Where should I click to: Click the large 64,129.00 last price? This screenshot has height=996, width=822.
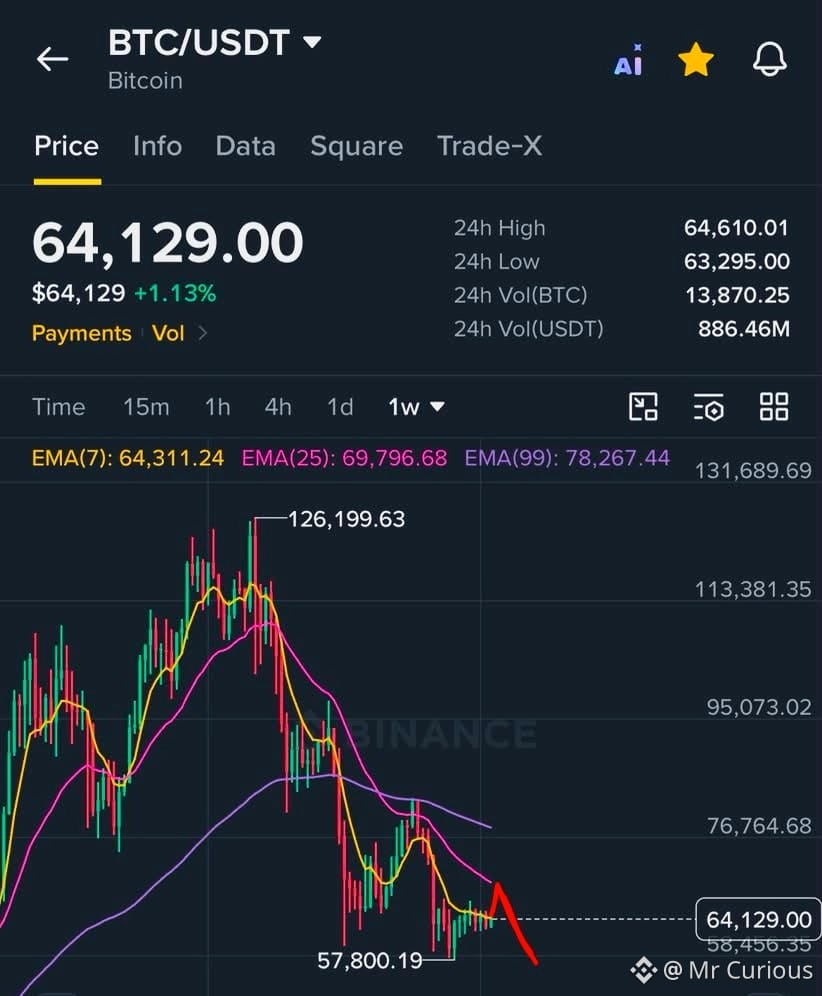[168, 243]
